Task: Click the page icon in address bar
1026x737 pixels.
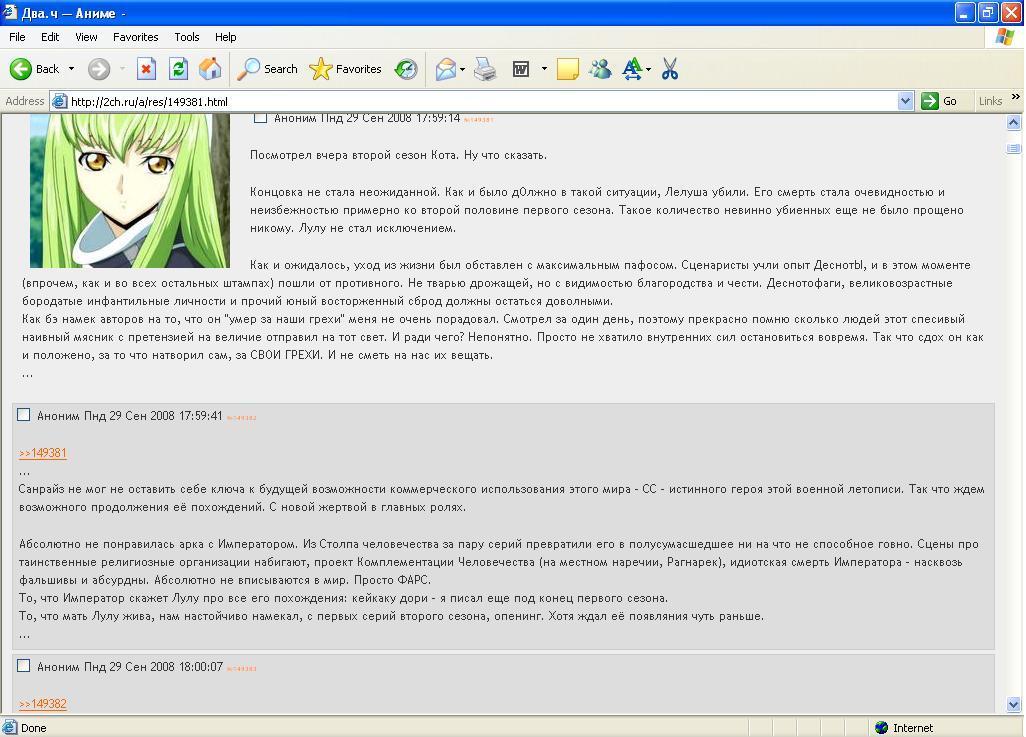Action: [60, 101]
